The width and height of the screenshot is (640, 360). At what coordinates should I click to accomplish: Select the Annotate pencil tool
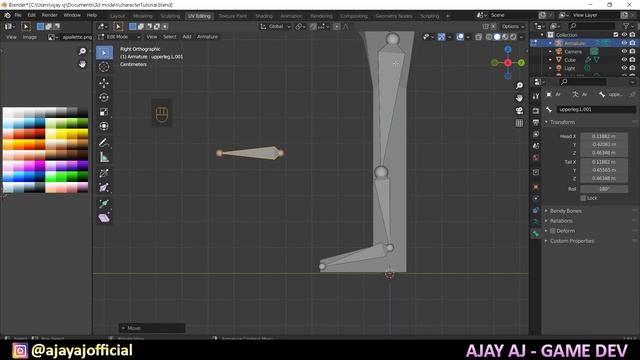104,142
